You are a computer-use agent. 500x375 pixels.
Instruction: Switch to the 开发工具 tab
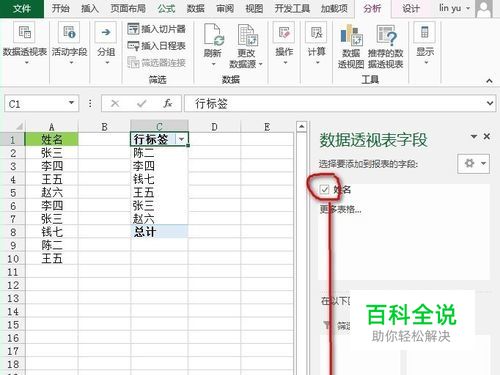pos(293,8)
